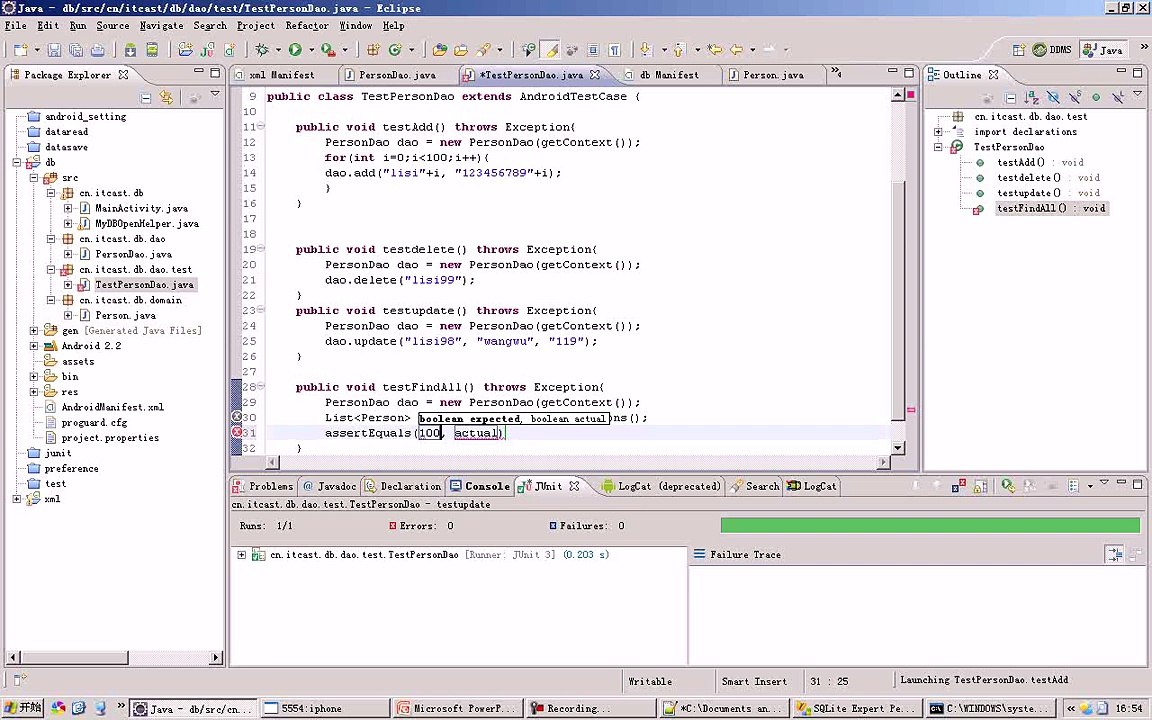Image resolution: width=1152 pixels, height=720 pixels.
Task: Toggle Hide Fields in Outline toolbar
Action: 1053,97
